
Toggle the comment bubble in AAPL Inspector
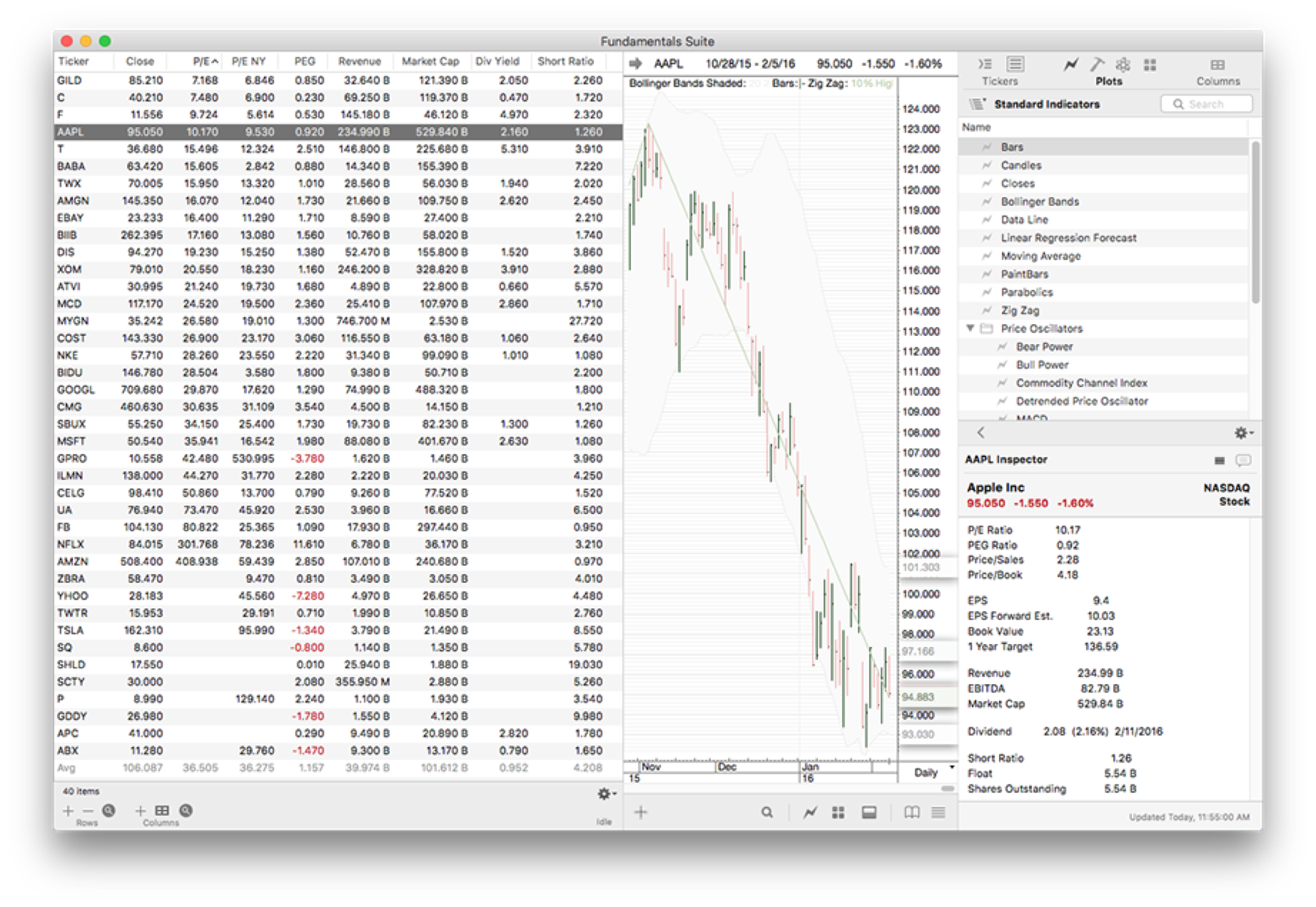[x=1245, y=460]
